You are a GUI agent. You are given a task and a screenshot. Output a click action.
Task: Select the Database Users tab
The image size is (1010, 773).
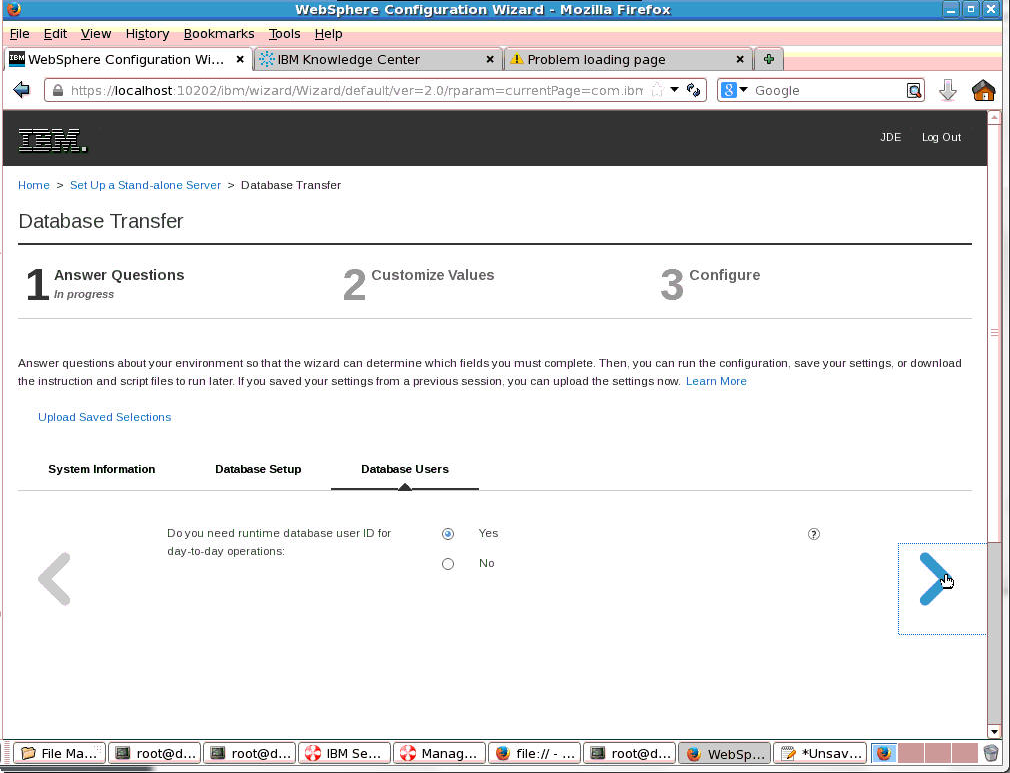405,469
